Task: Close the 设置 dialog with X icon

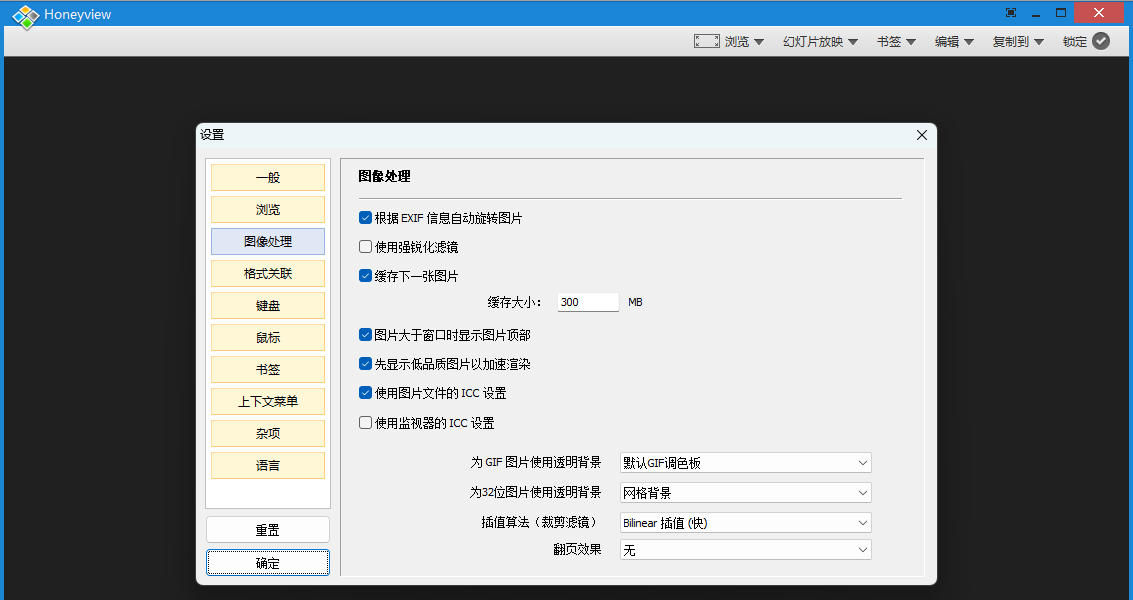Action: [922, 135]
